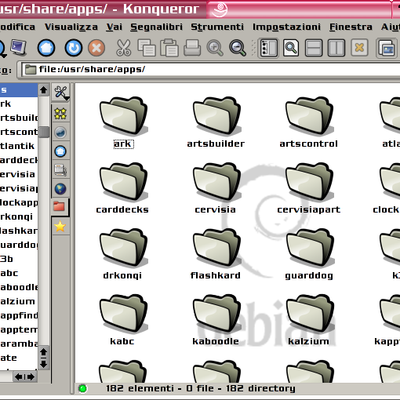Select the kalzium folder icon
The image size is (400, 400).
pos(310,313)
